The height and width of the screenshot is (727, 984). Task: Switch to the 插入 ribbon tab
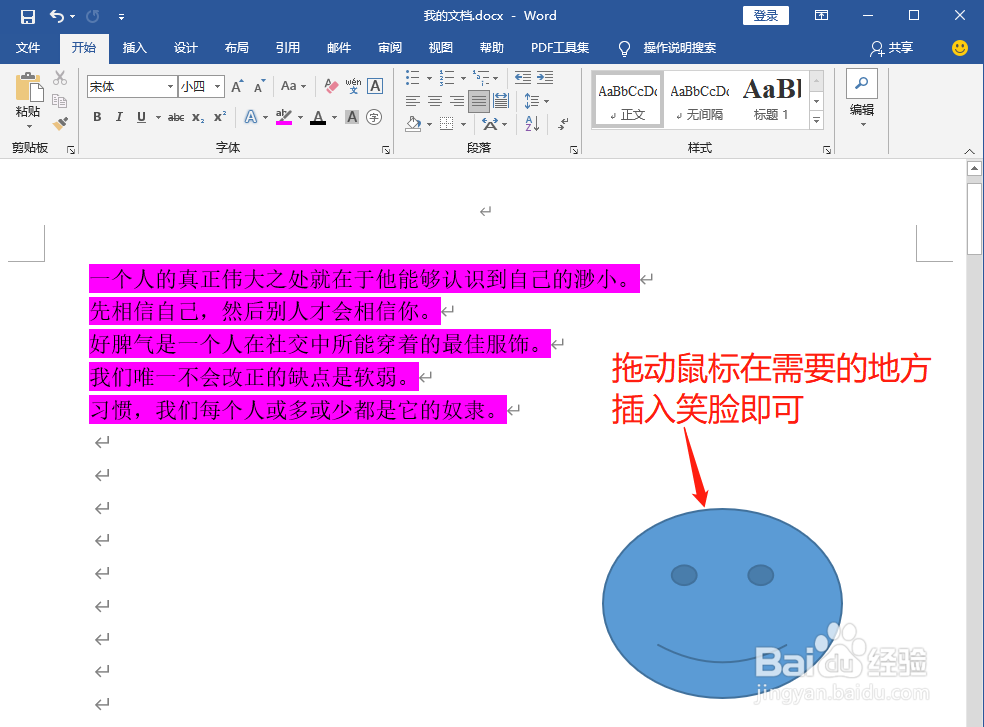[x=135, y=47]
